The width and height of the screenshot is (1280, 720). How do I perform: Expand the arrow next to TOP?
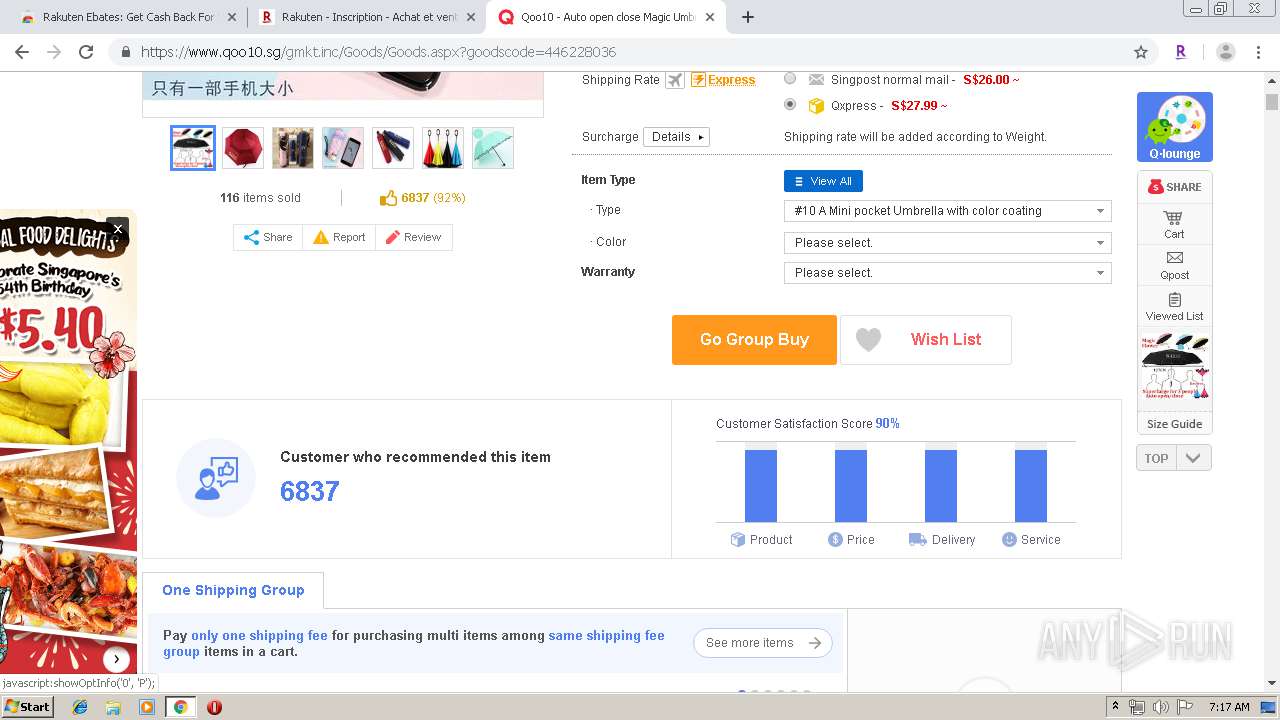pos(1193,458)
